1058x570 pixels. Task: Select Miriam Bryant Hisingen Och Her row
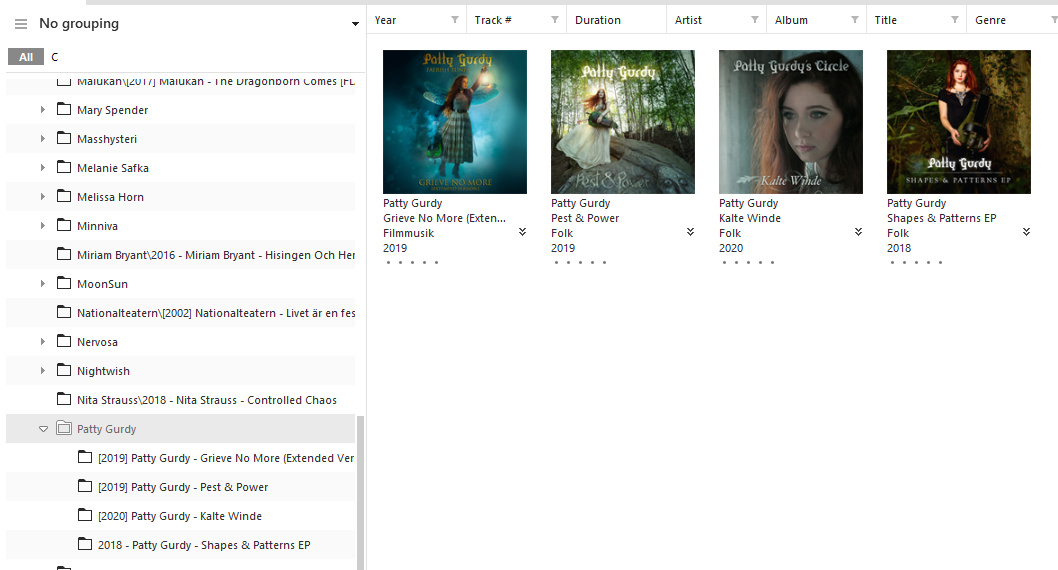pos(181,254)
